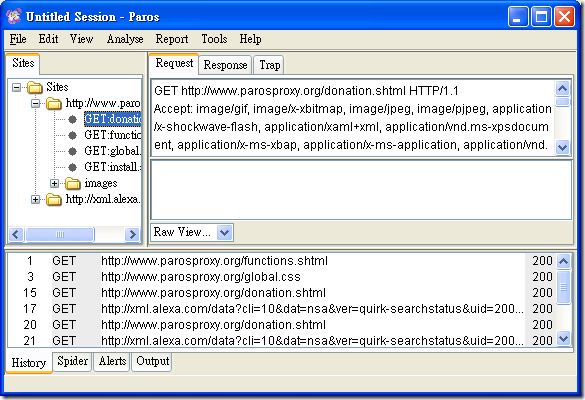Click the empty request body text area
The height and width of the screenshot is (400, 585).
point(361,190)
